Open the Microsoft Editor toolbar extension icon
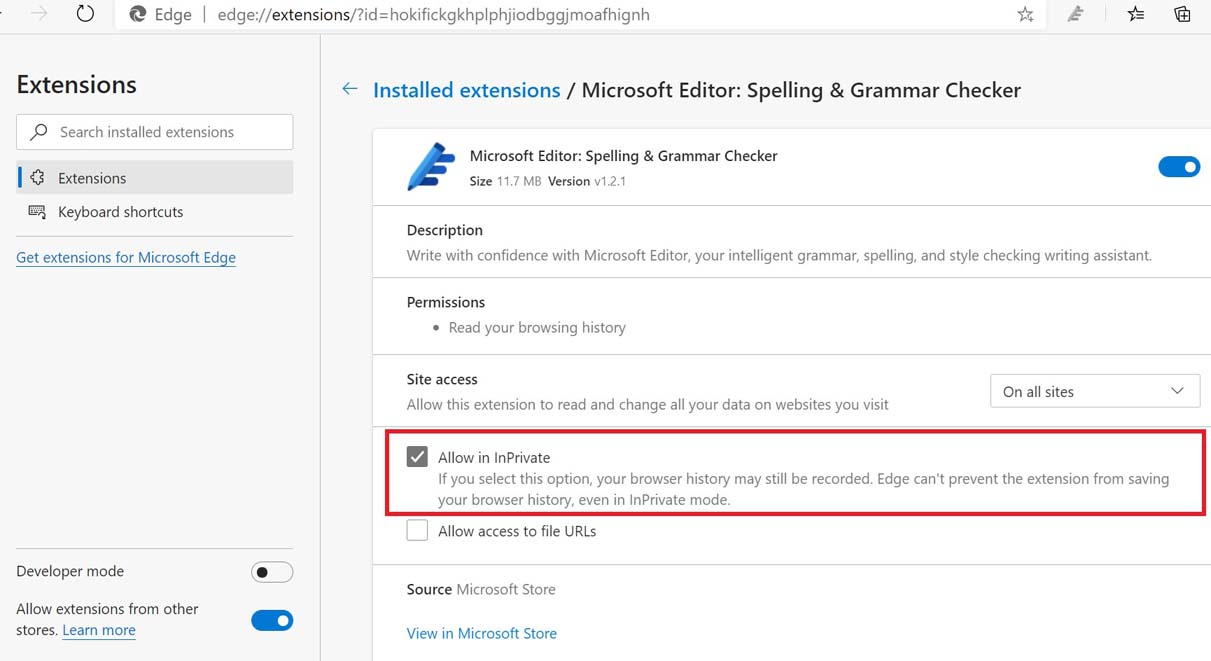This screenshot has width=1211, height=661. tap(1076, 14)
